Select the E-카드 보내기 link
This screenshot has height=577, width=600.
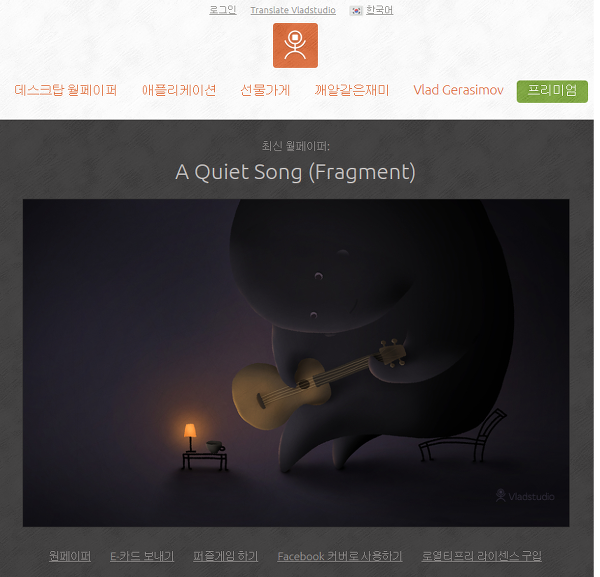click(x=142, y=556)
